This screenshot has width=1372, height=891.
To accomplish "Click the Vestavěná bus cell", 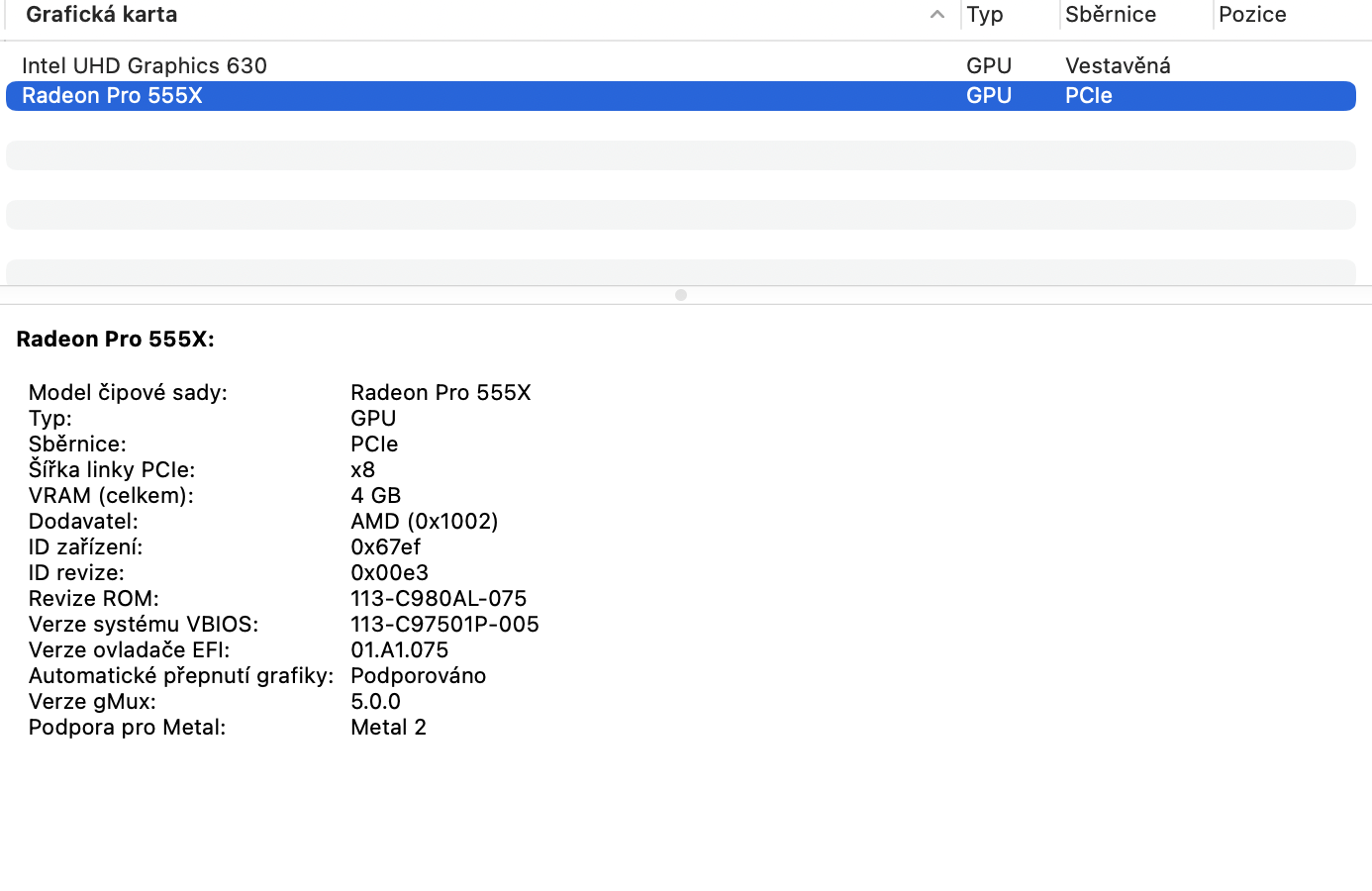I will click(1118, 65).
